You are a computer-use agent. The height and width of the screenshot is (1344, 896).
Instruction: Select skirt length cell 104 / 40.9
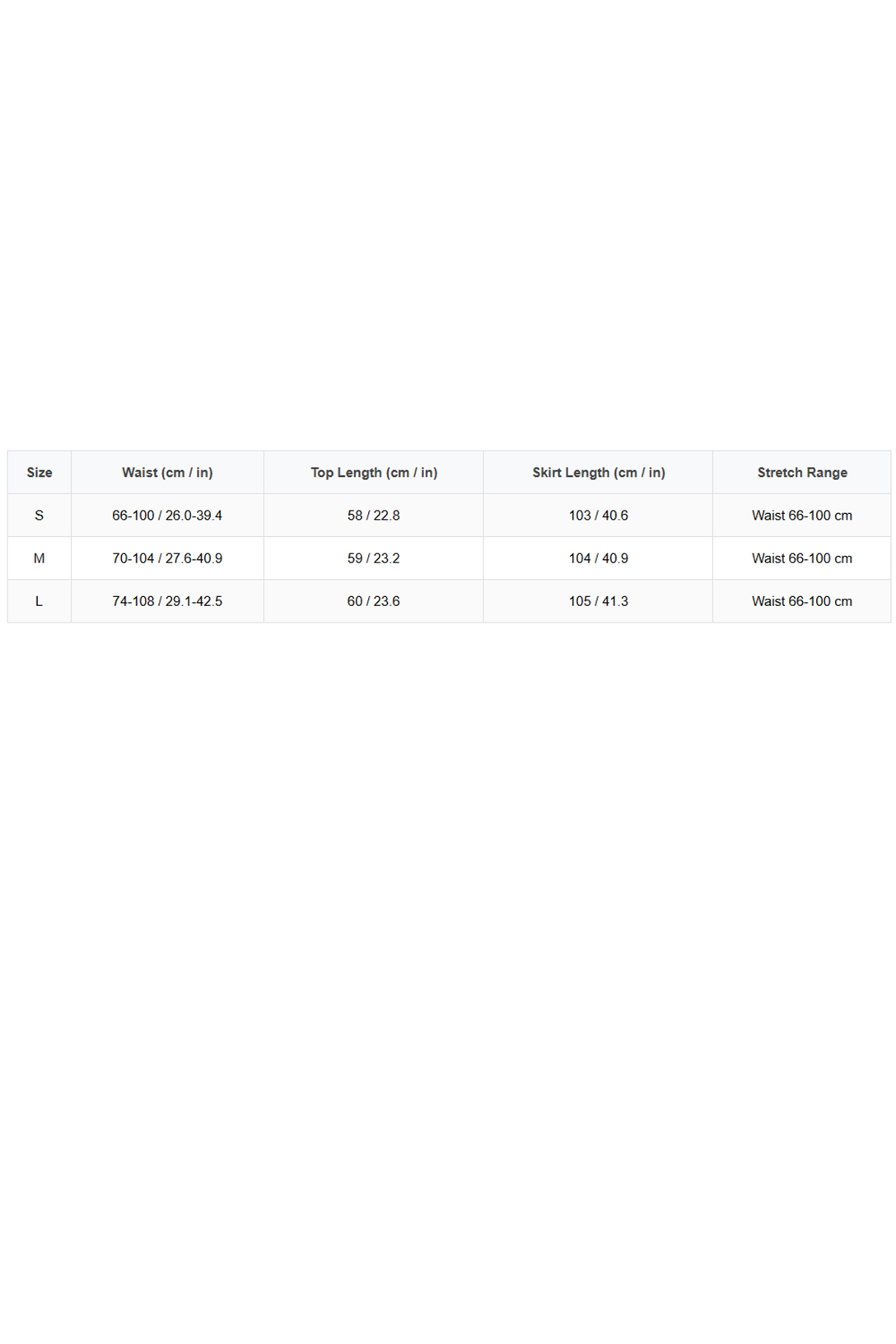click(598, 558)
